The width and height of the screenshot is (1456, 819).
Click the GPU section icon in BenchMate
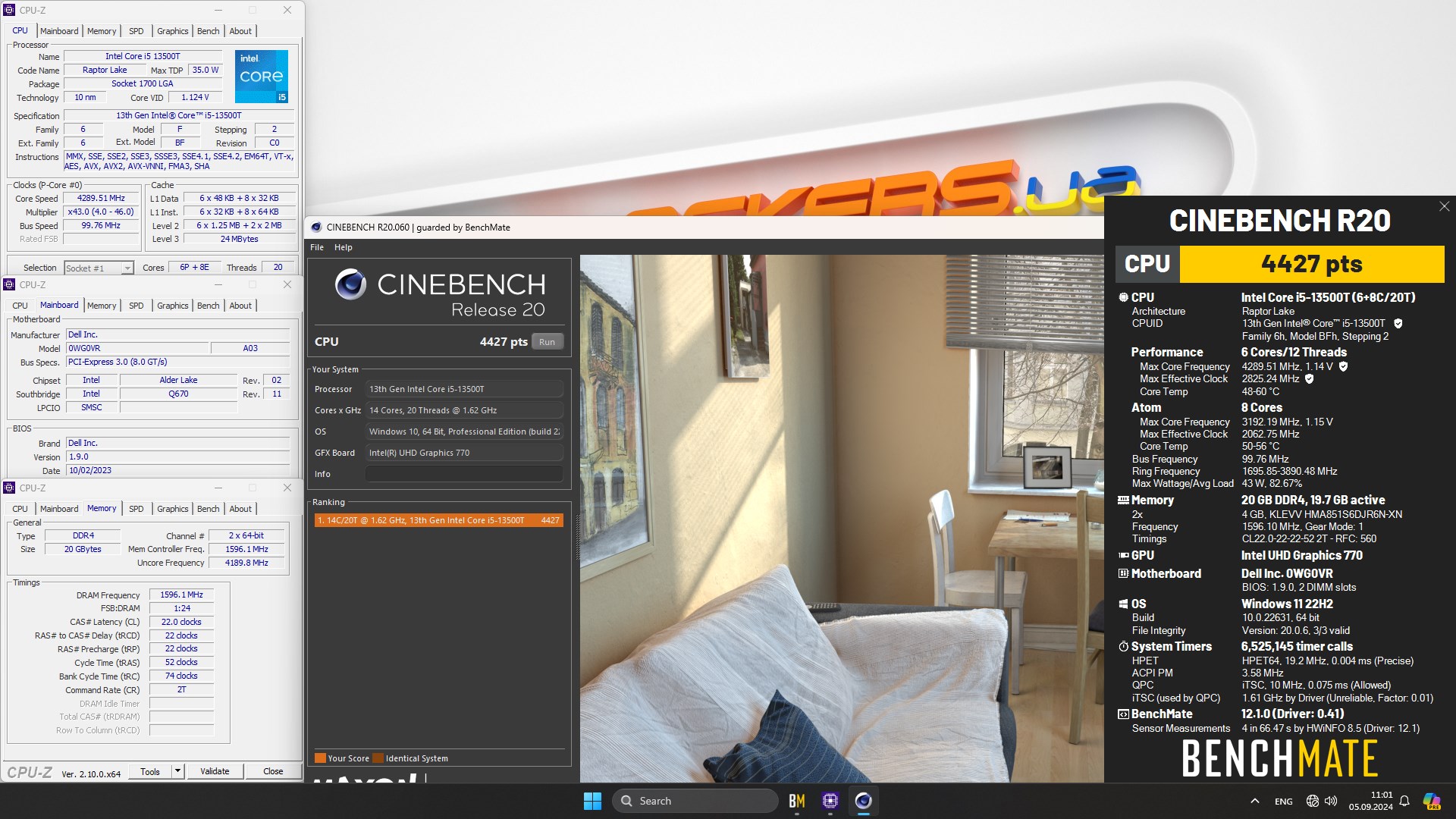[x=1123, y=556]
